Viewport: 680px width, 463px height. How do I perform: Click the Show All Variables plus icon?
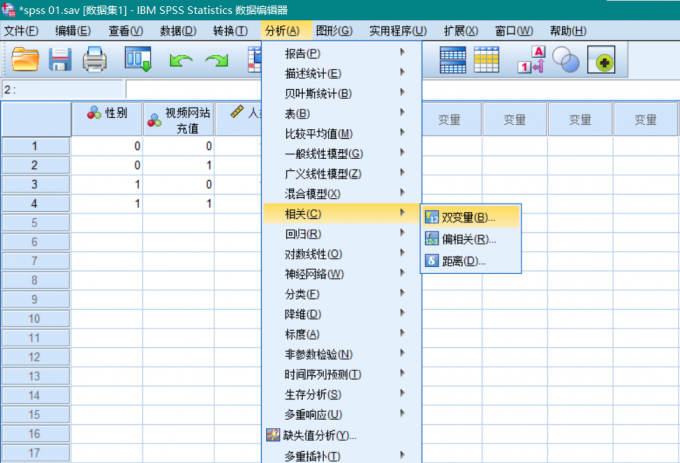click(601, 60)
